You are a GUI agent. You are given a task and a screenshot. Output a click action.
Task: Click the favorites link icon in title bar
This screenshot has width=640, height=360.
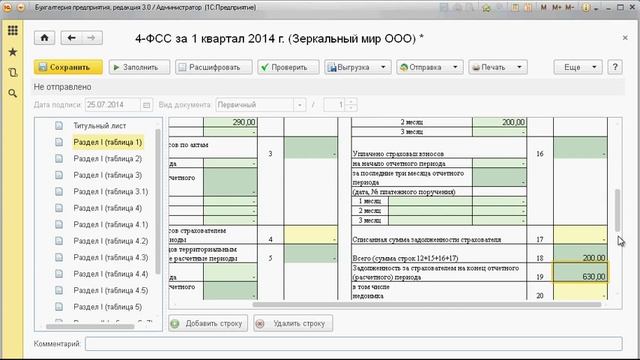click(486, 7)
